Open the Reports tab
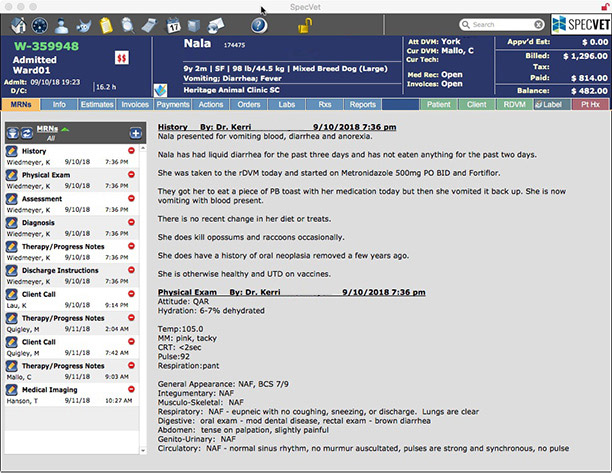Image resolution: width=612 pixels, height=473 pixels. click(x=363, y=105)
